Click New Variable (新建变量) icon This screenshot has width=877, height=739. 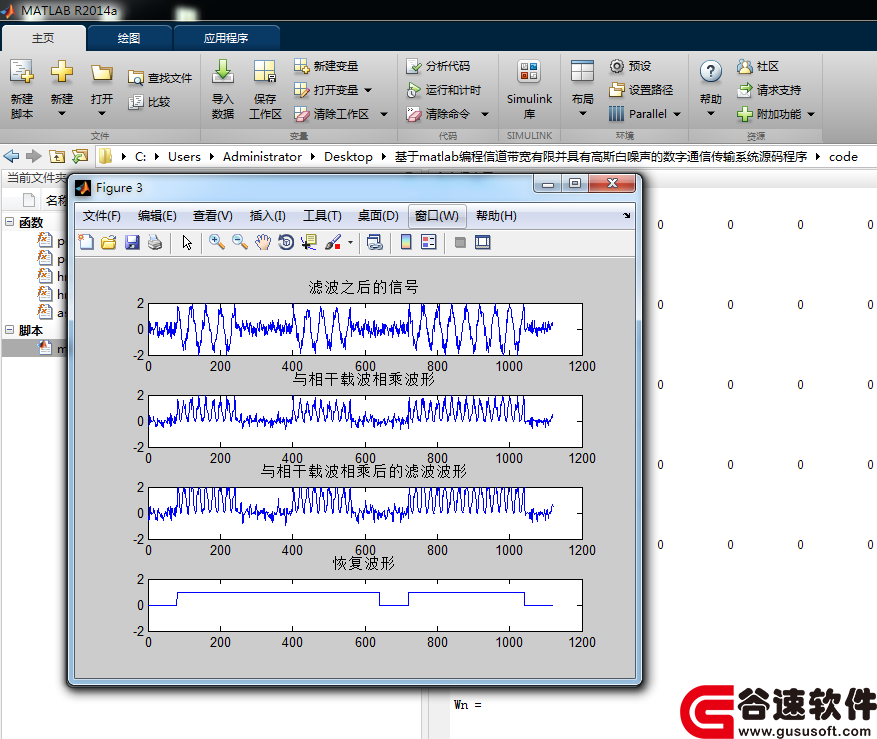(x=301, y=66)
